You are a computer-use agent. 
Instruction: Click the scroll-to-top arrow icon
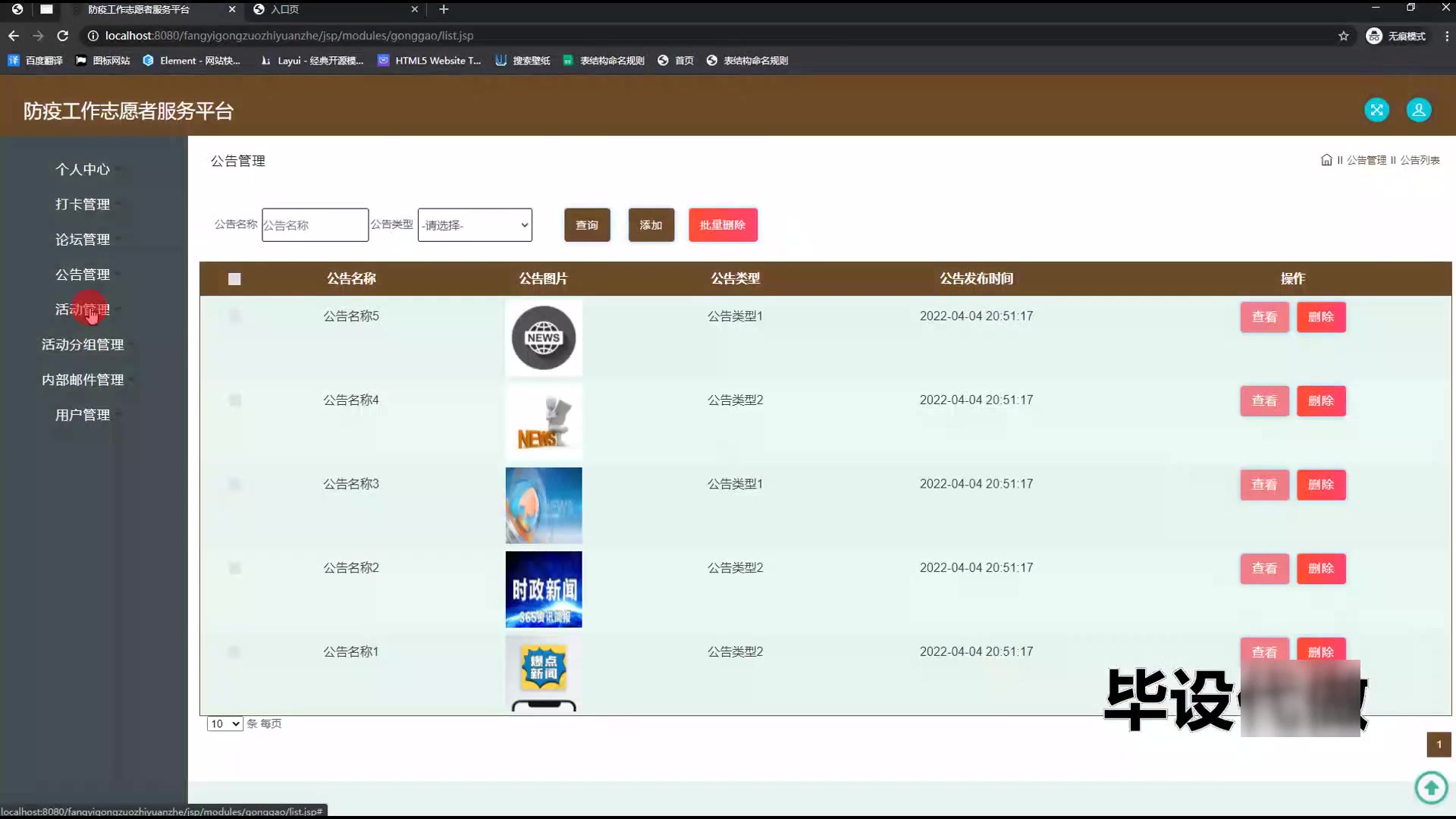[x=1431, y=787]
